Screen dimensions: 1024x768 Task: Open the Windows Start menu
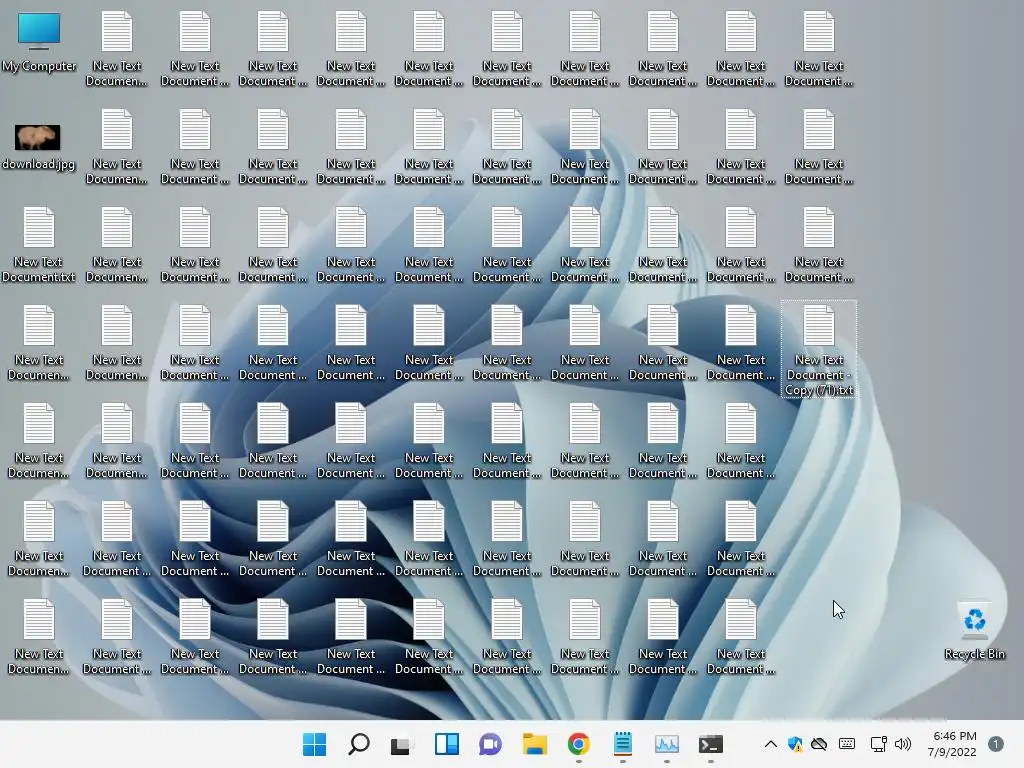314,744
